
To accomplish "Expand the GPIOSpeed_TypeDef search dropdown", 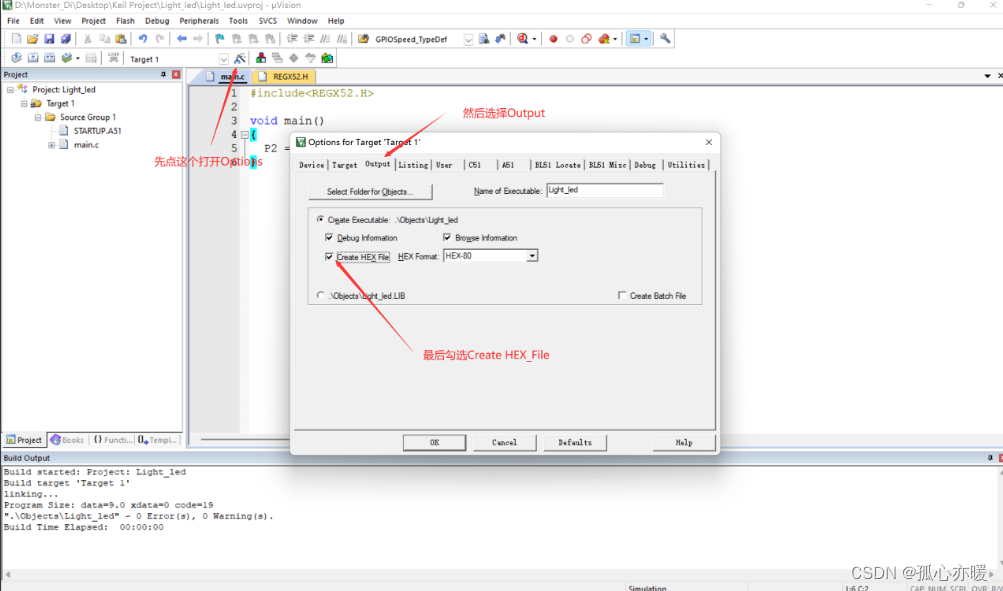I will coord(468,40).
